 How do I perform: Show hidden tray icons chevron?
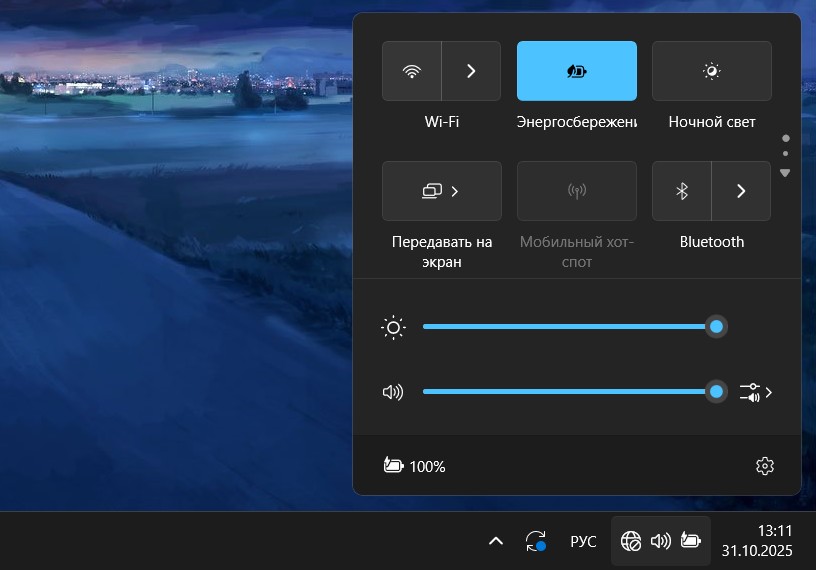[x=495, y=541]
